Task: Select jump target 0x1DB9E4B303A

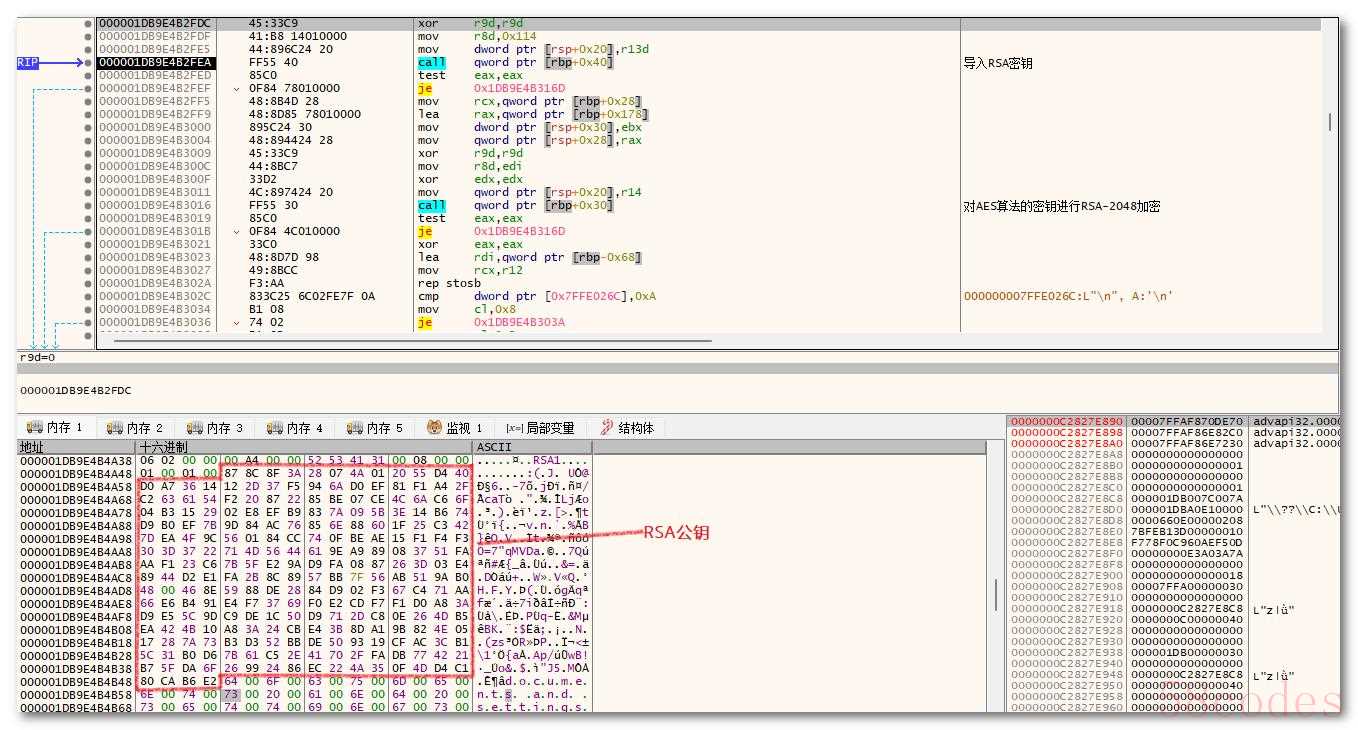Action: 519,322
